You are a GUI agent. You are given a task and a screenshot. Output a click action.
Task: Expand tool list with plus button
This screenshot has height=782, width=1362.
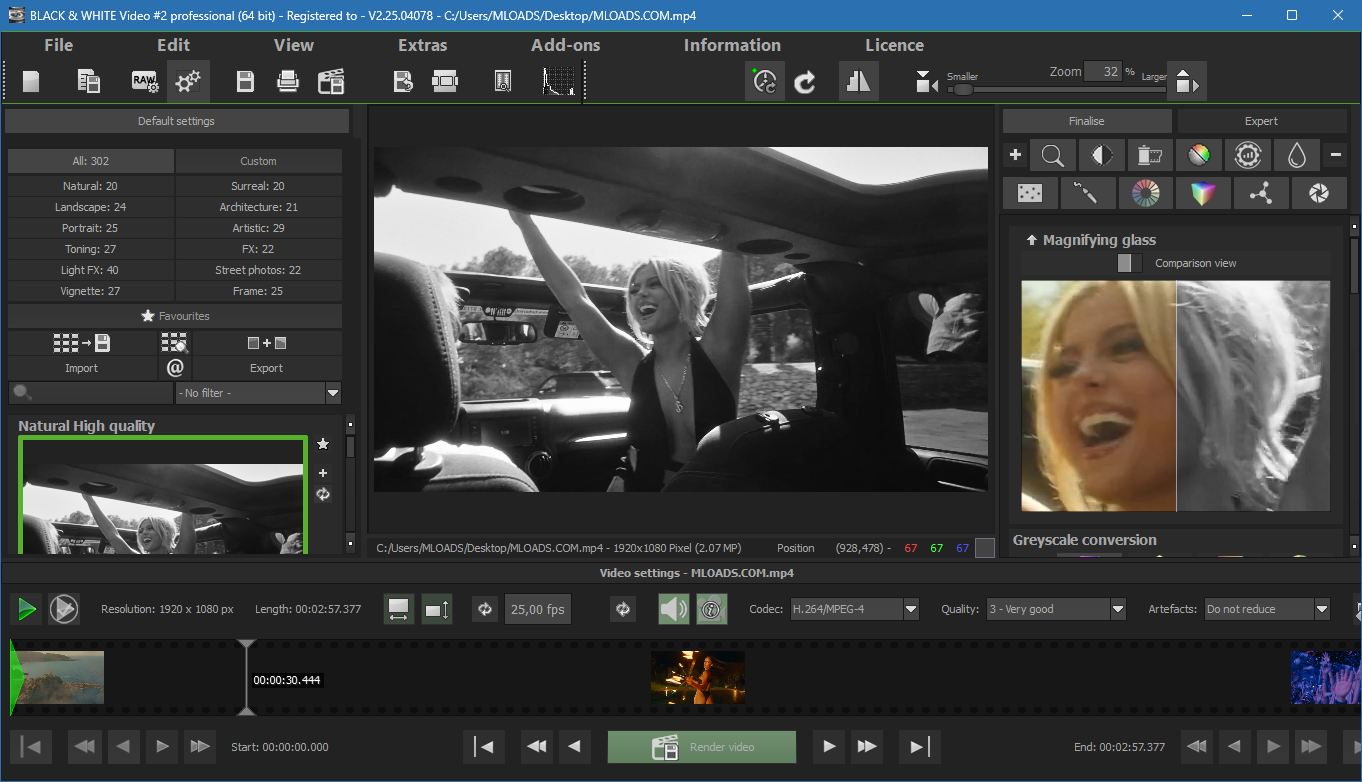coord(1015,155)
